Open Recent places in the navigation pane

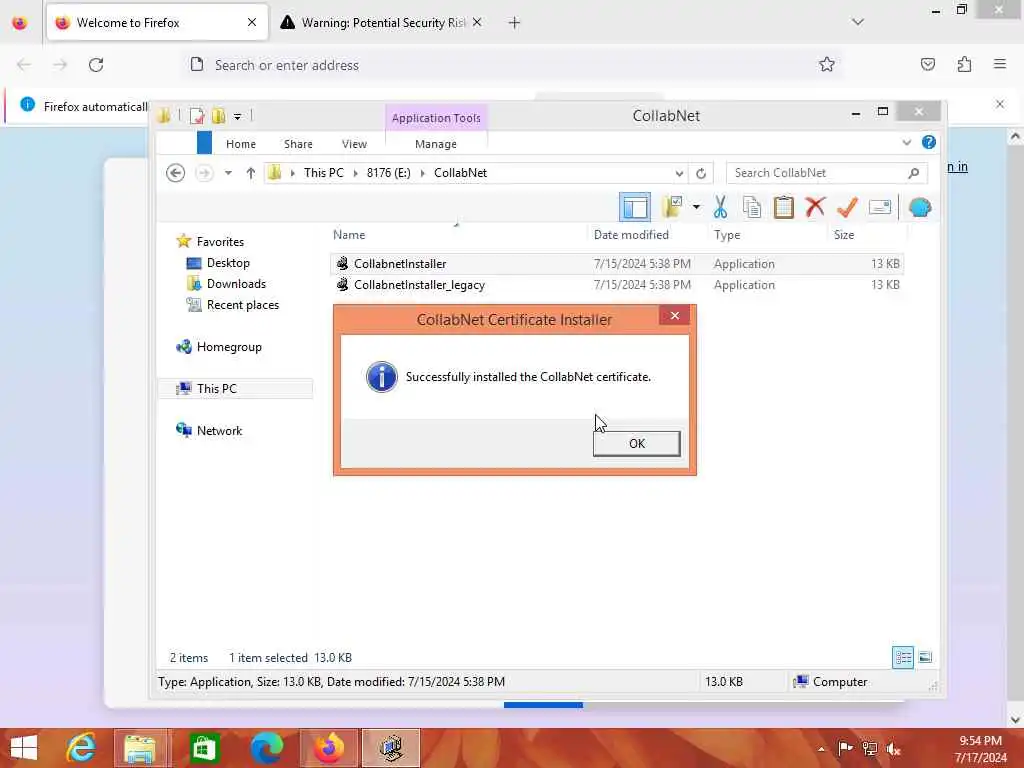tap(242, 305)
